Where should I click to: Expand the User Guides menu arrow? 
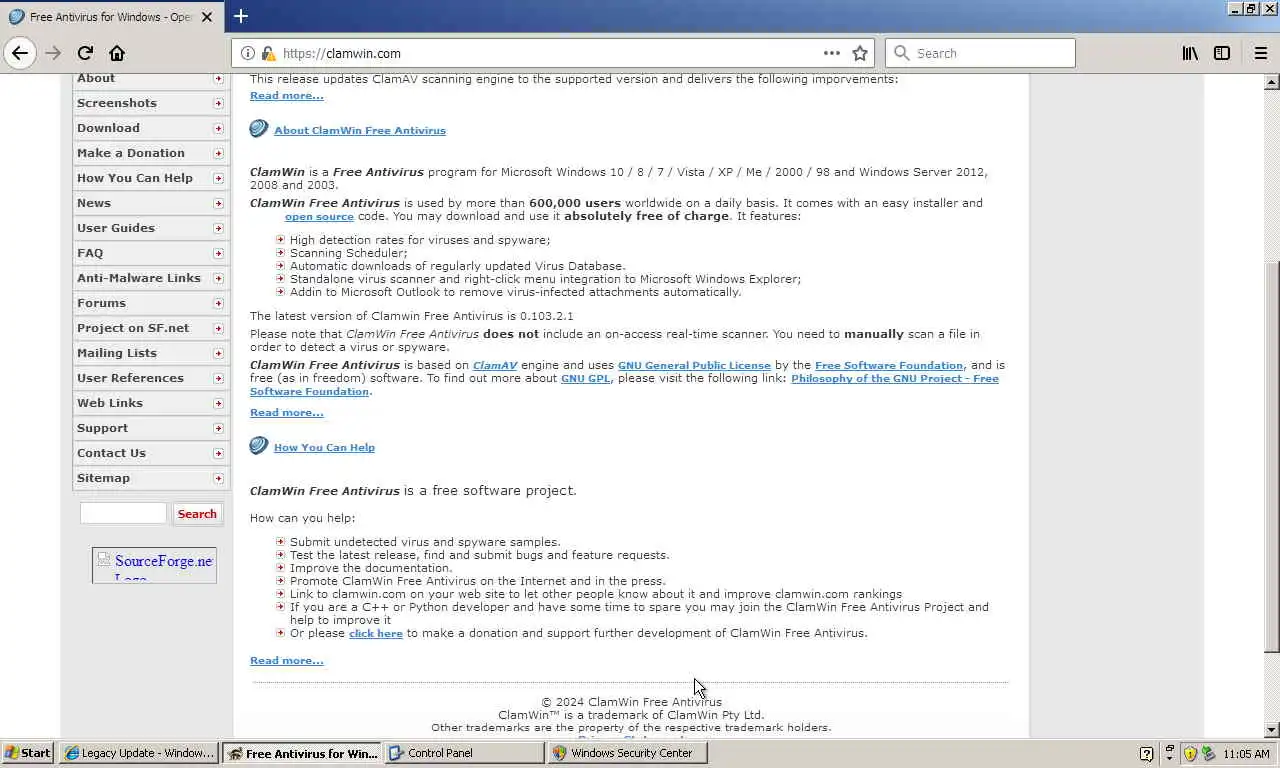pyautogui.click(x=218, y=228)
